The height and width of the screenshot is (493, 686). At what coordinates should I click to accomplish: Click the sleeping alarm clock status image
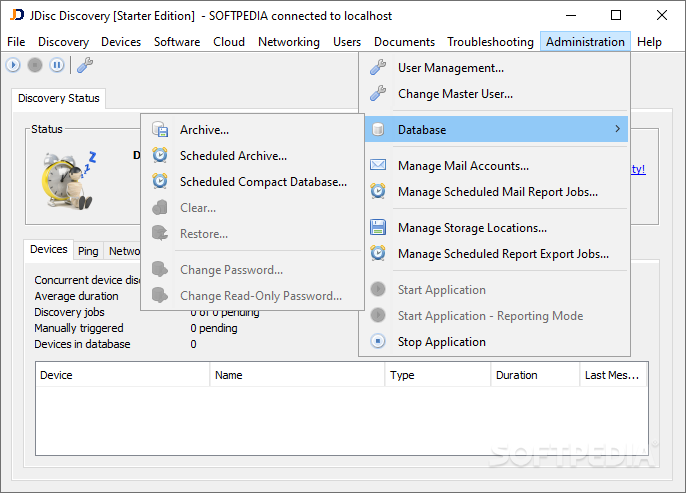tap(69, 180)
